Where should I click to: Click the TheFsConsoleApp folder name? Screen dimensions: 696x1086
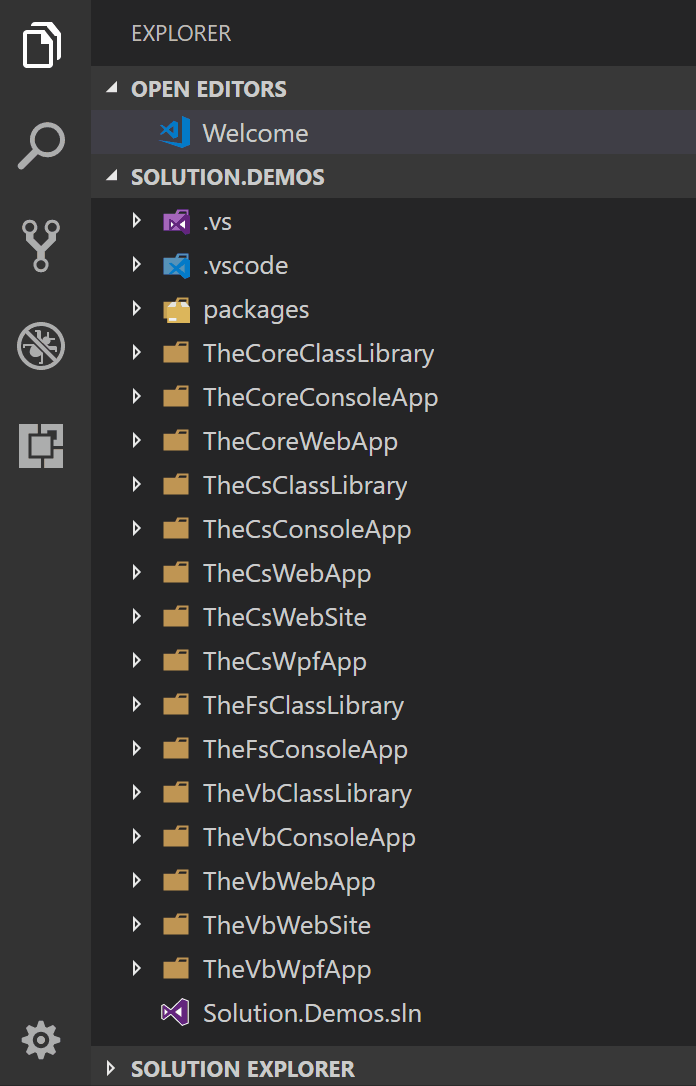click(x=305, y=749)
